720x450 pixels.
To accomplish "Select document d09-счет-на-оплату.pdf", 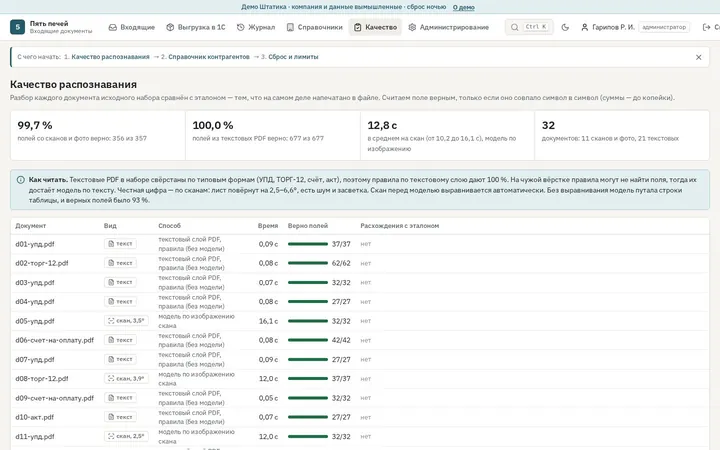I will (x=55, y=399).
